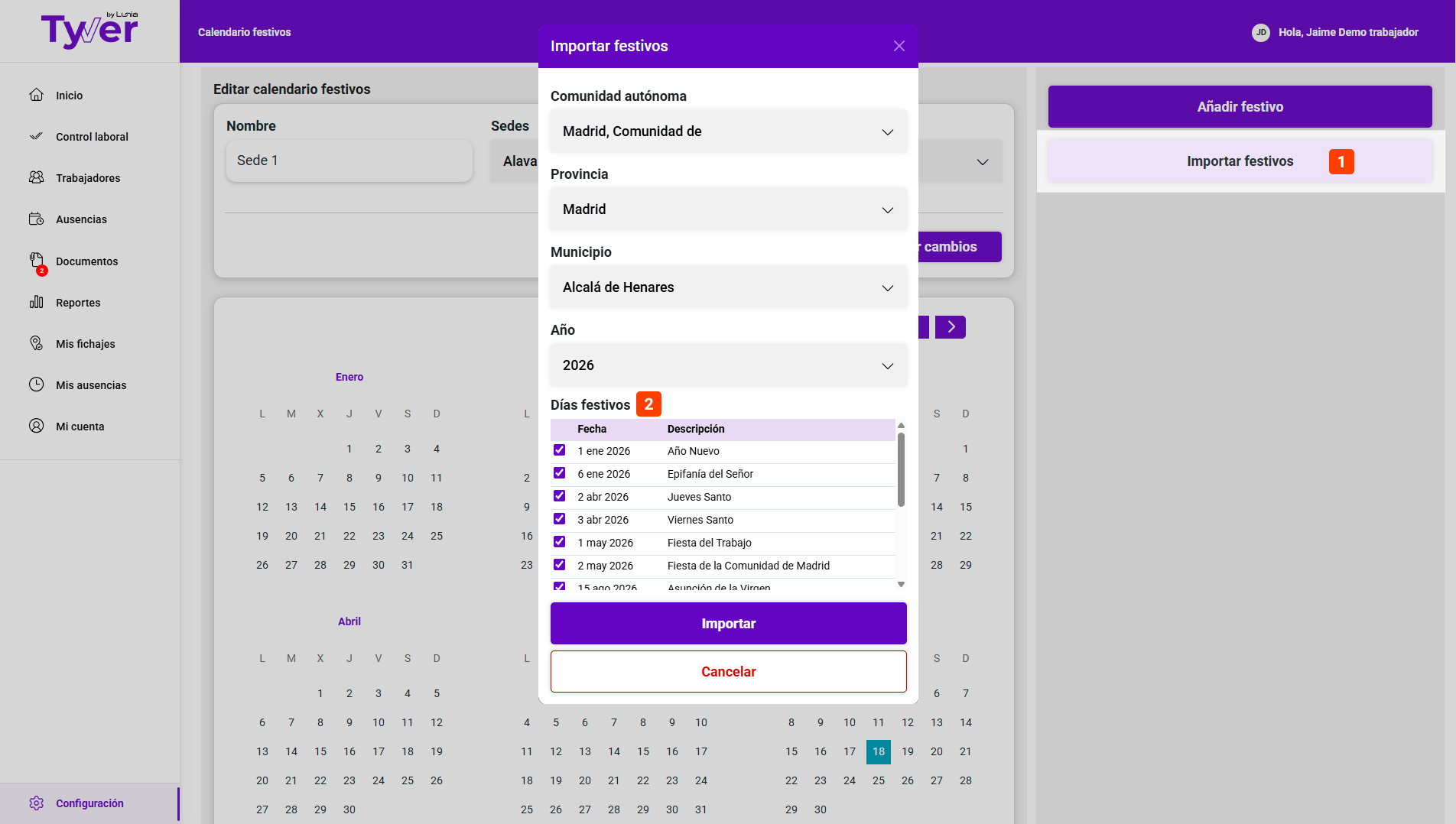Click the Trabajadores people icon
Viewport: 1456px width, 824px height.
(36, 177)
